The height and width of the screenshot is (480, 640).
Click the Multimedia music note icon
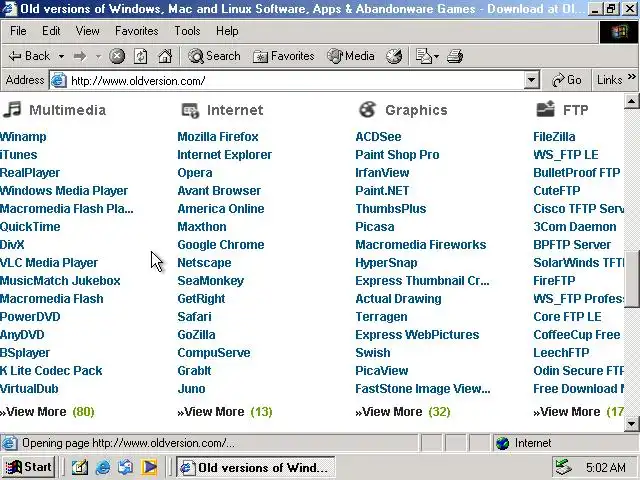(12, 109)
